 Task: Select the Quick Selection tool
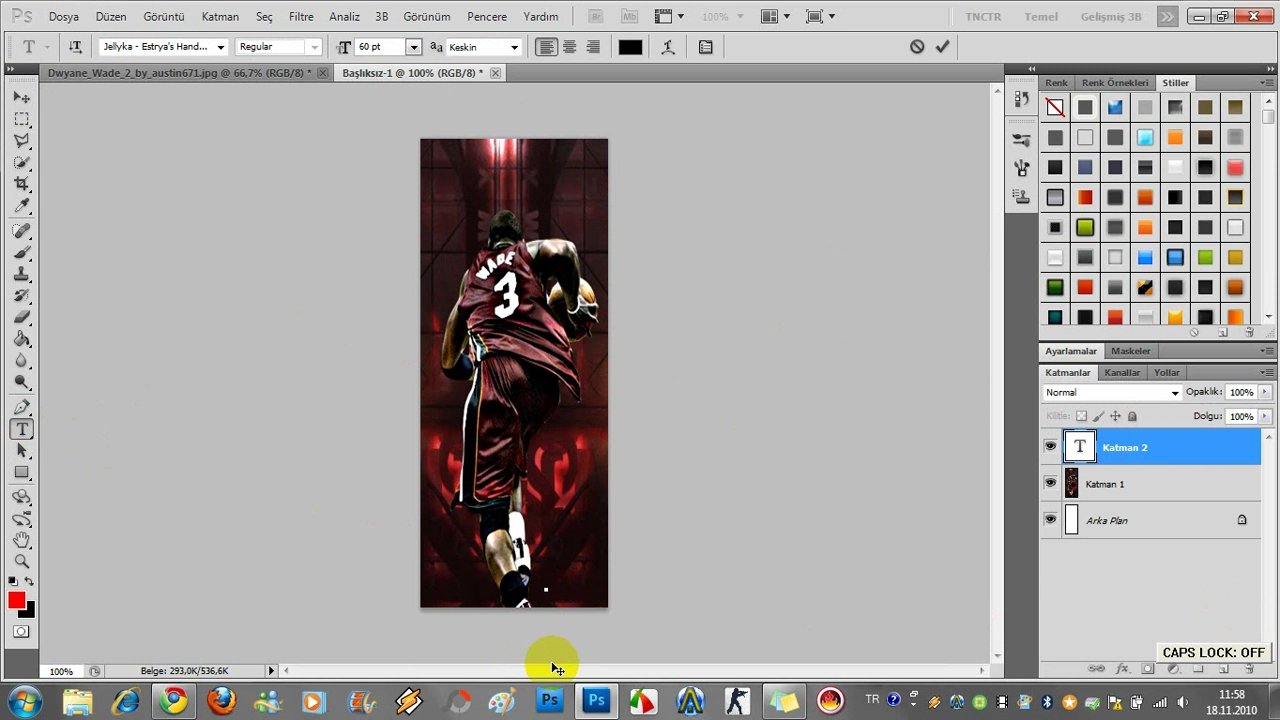[x=22, y=162]
